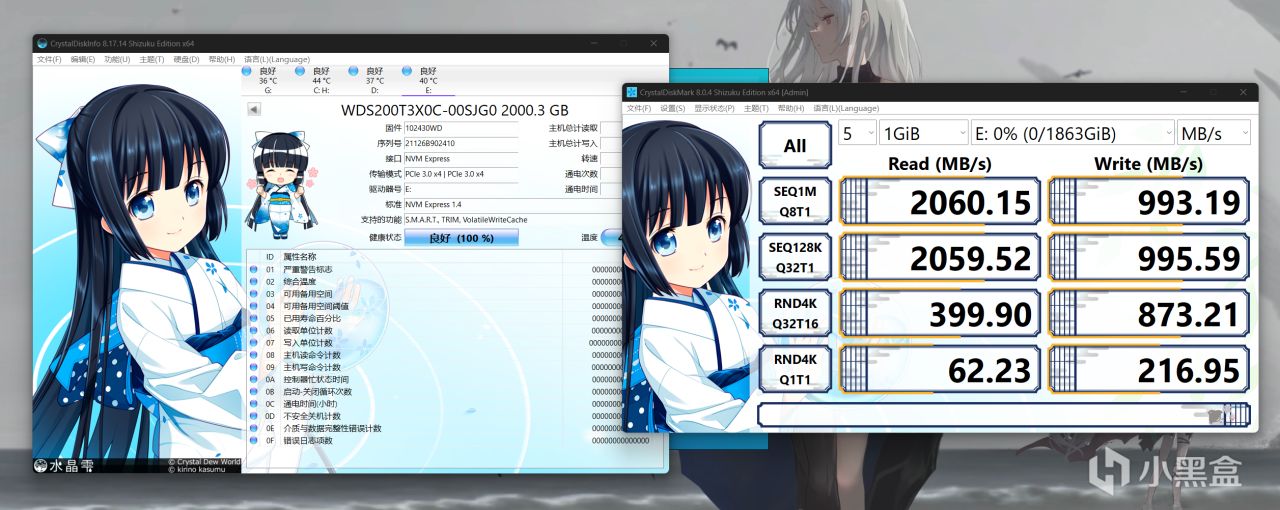This screenshot has width=1280, height=510.
Task: Click the CrystalDiskInfo title bar app icon
Action: tap(42, 43)
